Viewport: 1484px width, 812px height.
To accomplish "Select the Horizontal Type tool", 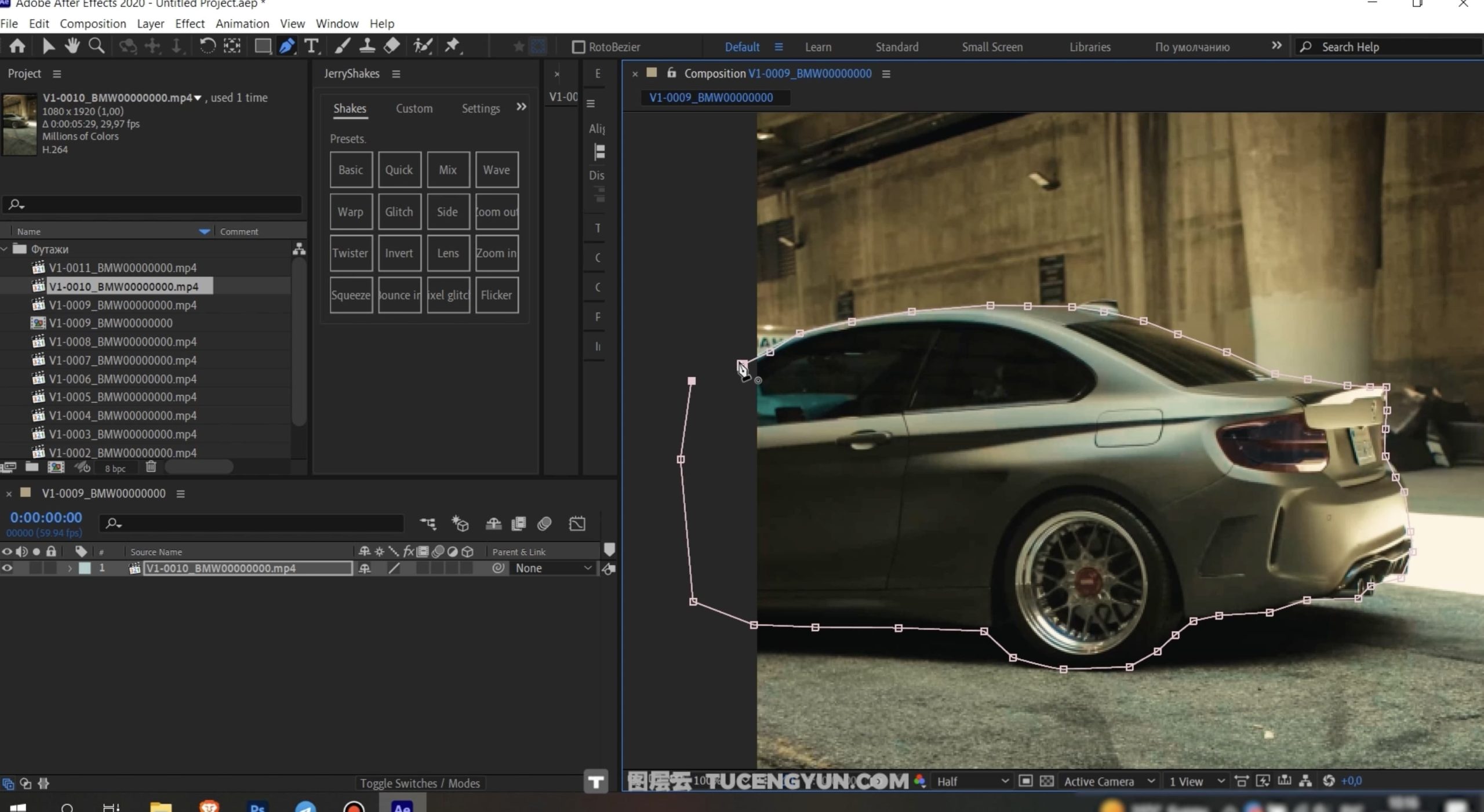I will click(311, 46).
